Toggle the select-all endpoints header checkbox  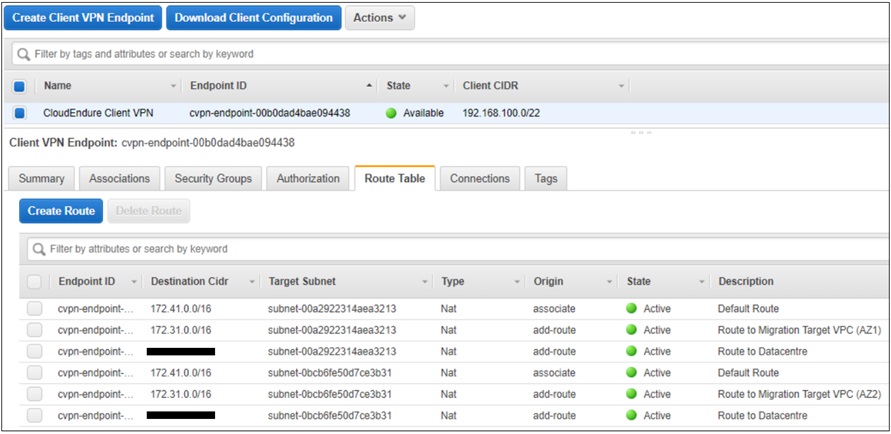coord(19,86)
